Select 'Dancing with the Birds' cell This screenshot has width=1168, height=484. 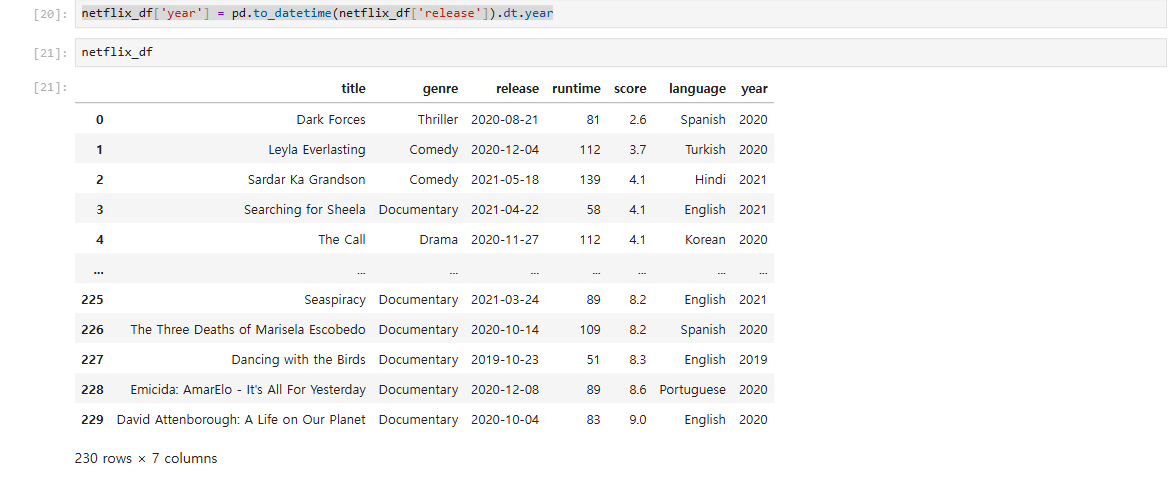(x=299, y=360)
